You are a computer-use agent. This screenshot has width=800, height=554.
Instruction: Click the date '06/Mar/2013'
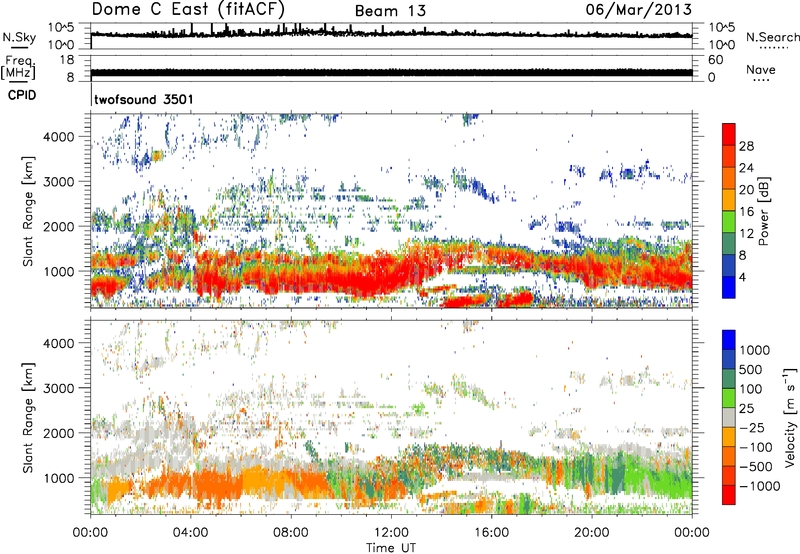click(x=639, y=9)
